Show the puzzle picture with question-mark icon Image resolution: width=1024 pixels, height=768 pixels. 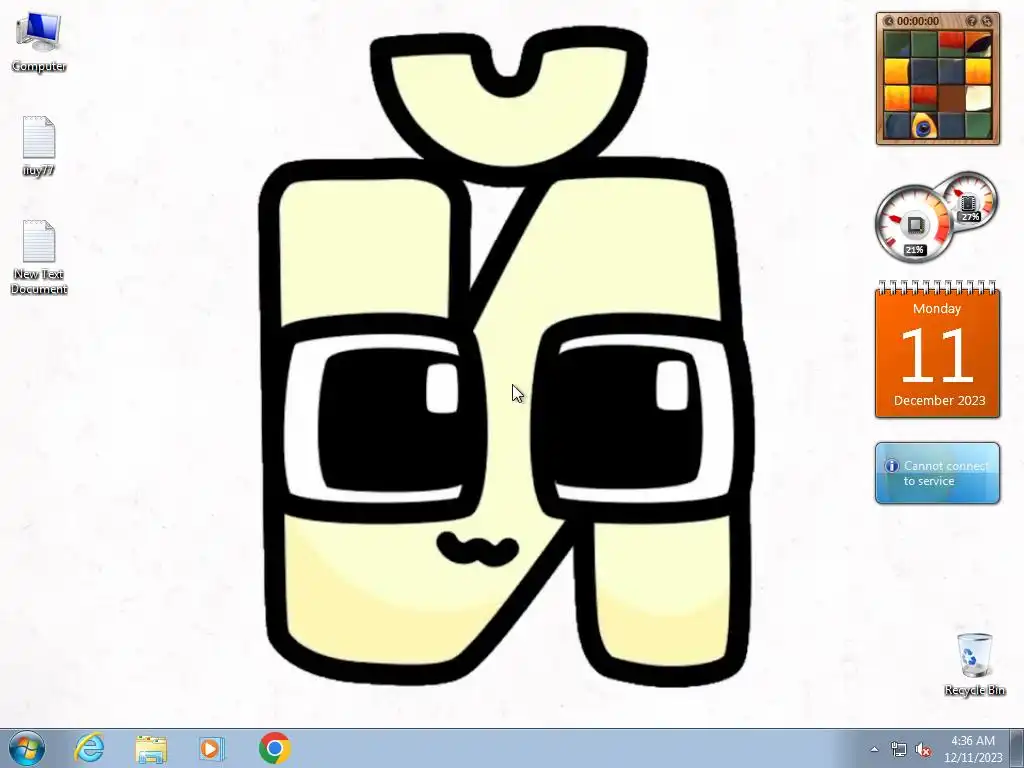click(x=972, y=21)
